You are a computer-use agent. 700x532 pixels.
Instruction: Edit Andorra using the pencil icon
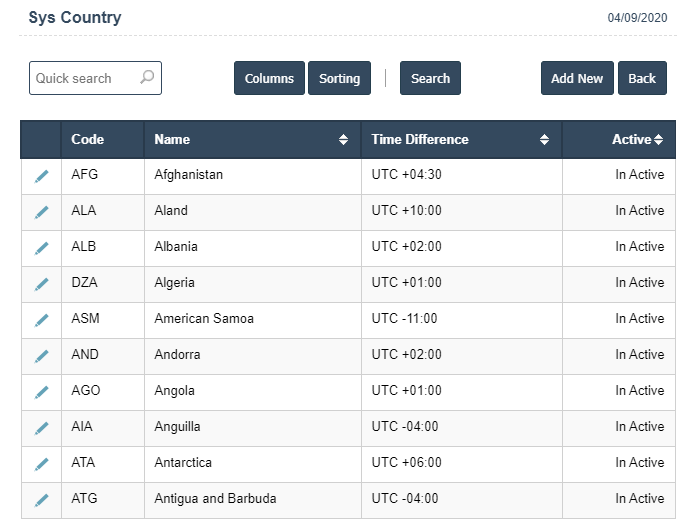pyautogui.click(x=41, y=356)
